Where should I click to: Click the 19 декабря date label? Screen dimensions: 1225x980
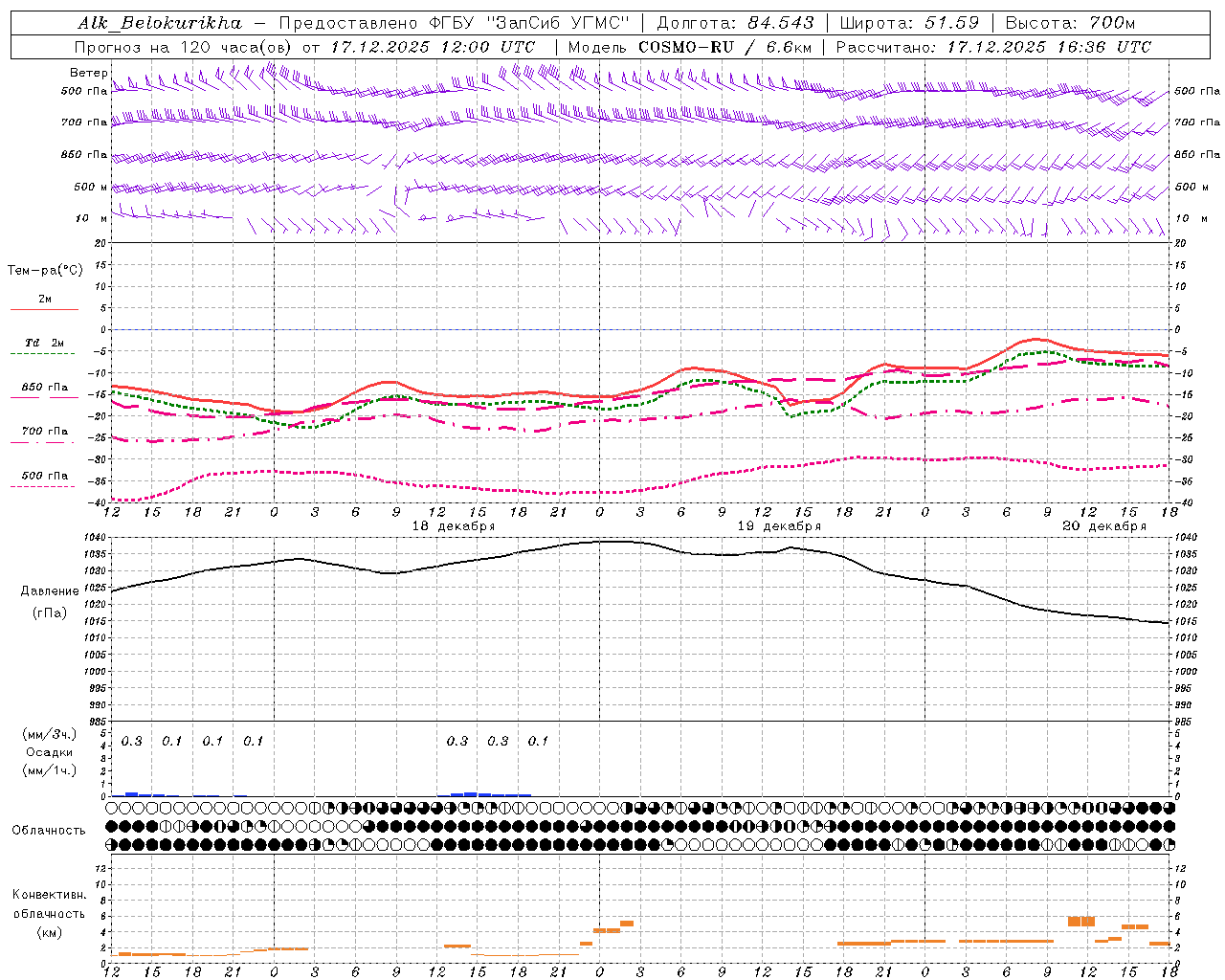click(779, 526)
